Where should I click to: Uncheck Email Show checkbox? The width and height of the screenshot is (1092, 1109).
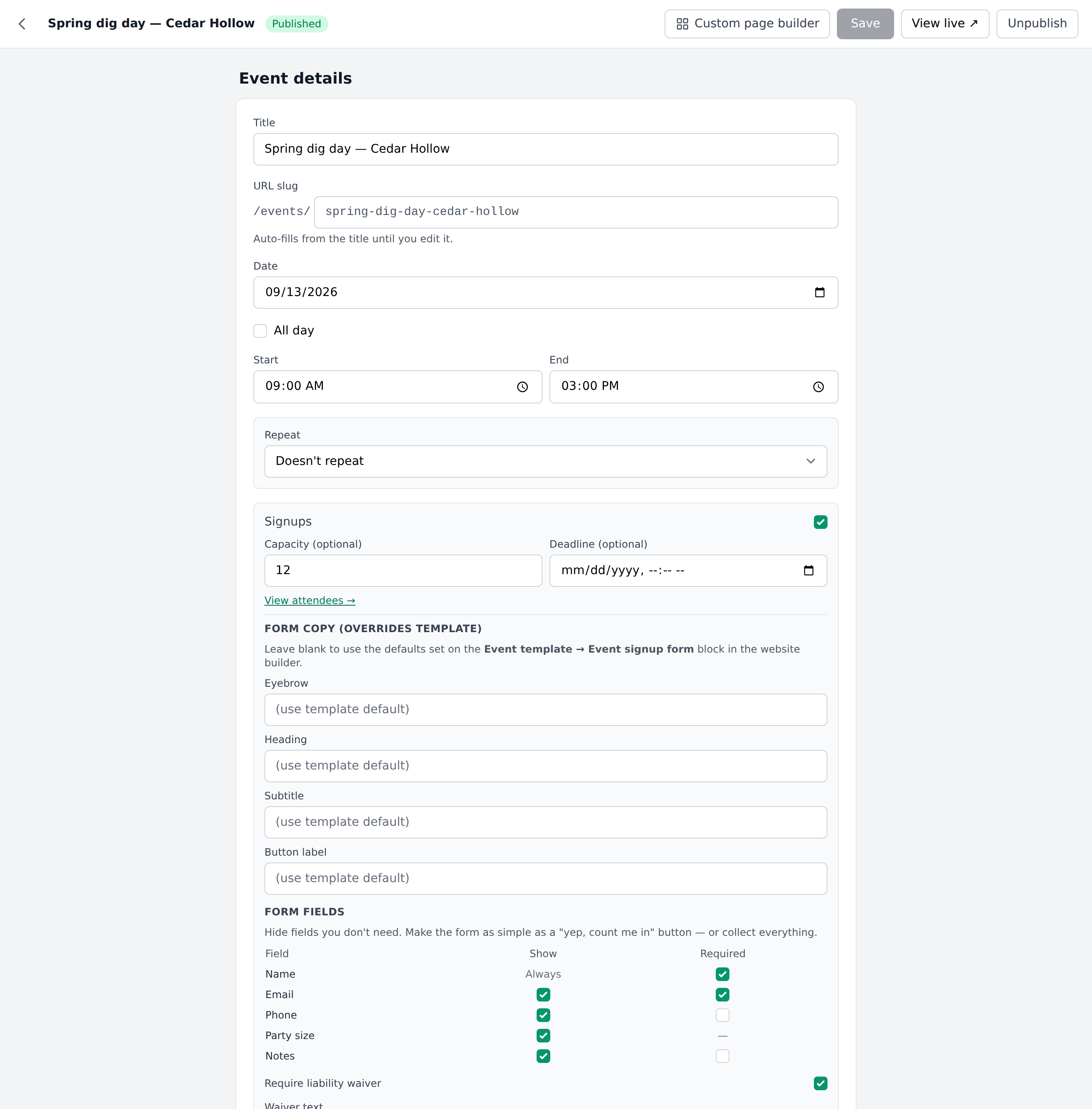[543, 995]
